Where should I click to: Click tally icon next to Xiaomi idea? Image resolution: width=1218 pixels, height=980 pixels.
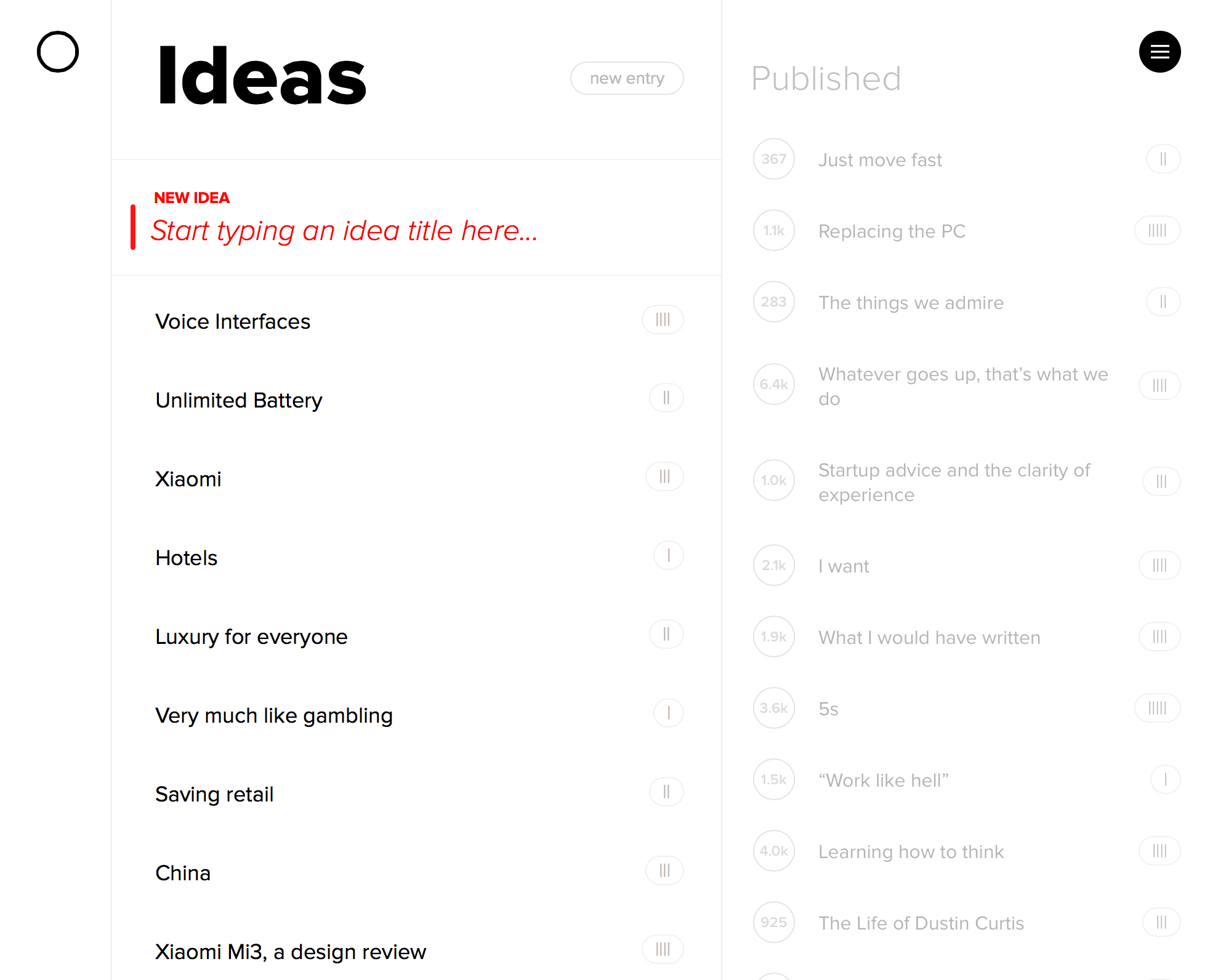(664, 477)
